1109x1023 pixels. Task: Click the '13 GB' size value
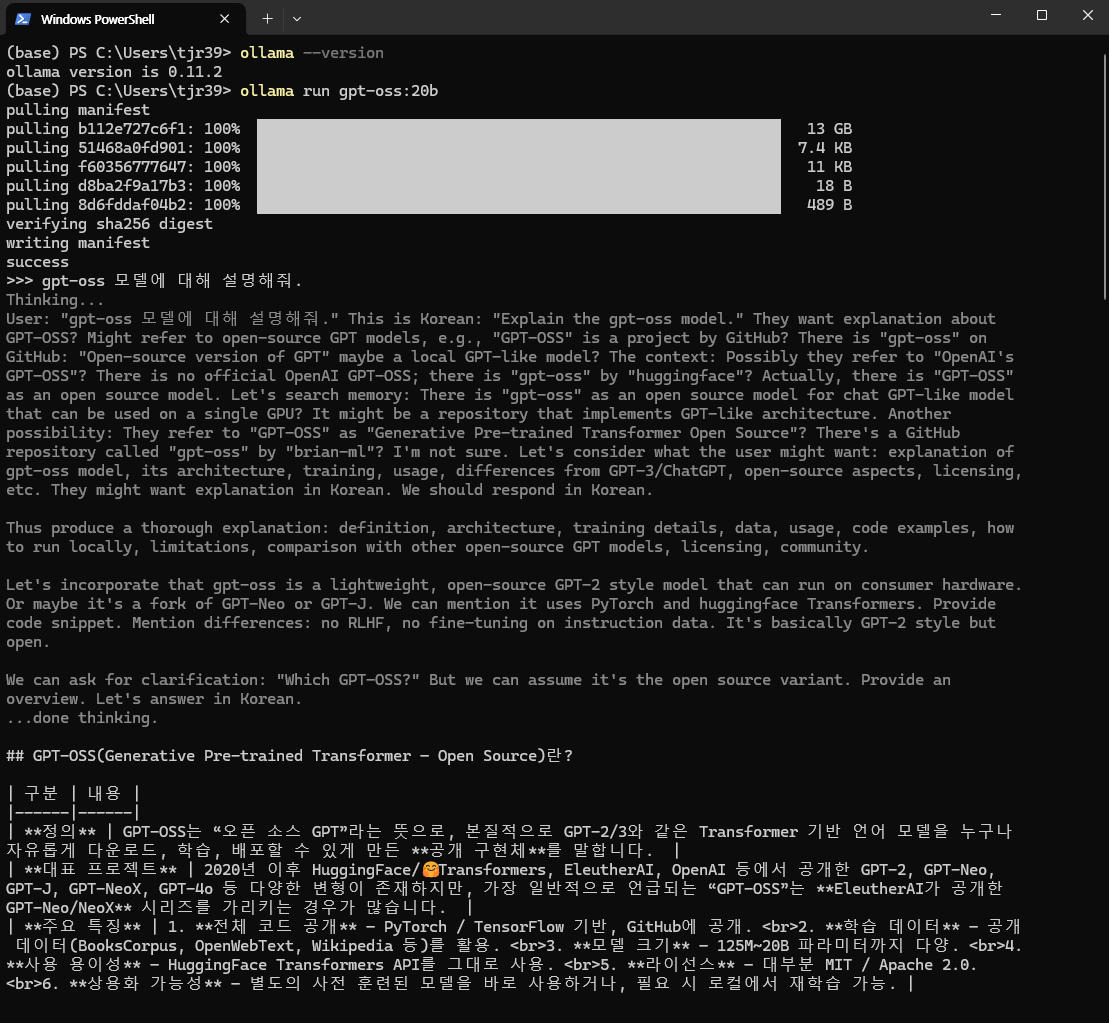coord(830,129)
